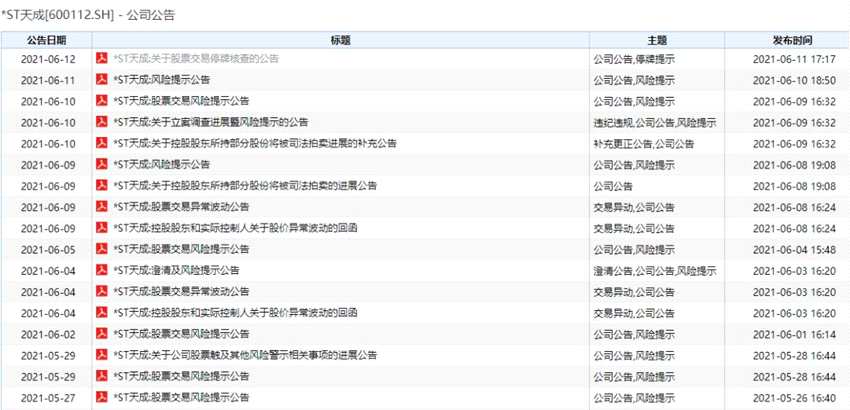Click PDF icon of 2021-05-29 股票交易风险提示公告

click(x=102, y=376)
